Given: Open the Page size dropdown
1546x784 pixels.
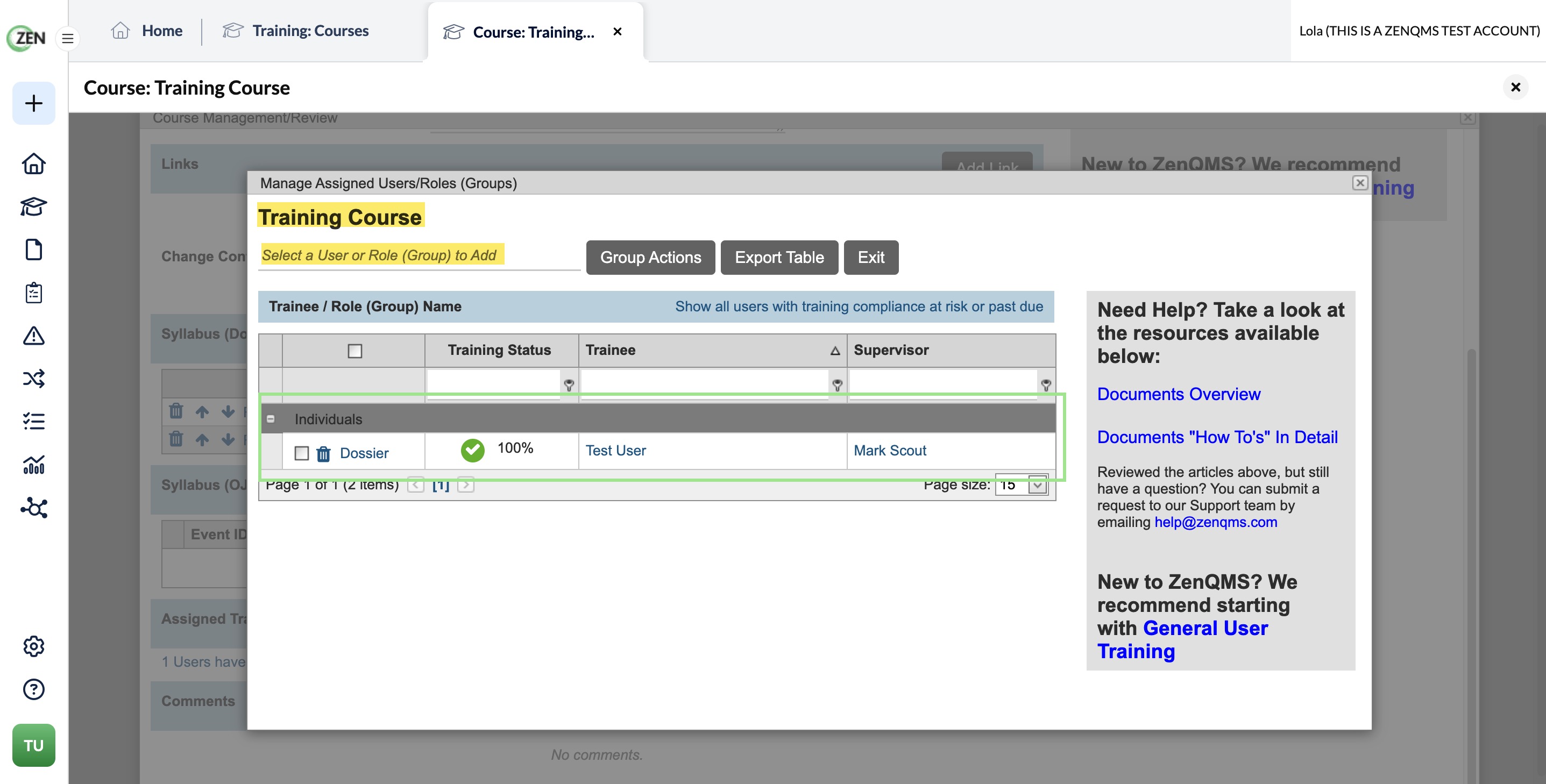Looking at the screenshot, I should (x=1038, y=484).
